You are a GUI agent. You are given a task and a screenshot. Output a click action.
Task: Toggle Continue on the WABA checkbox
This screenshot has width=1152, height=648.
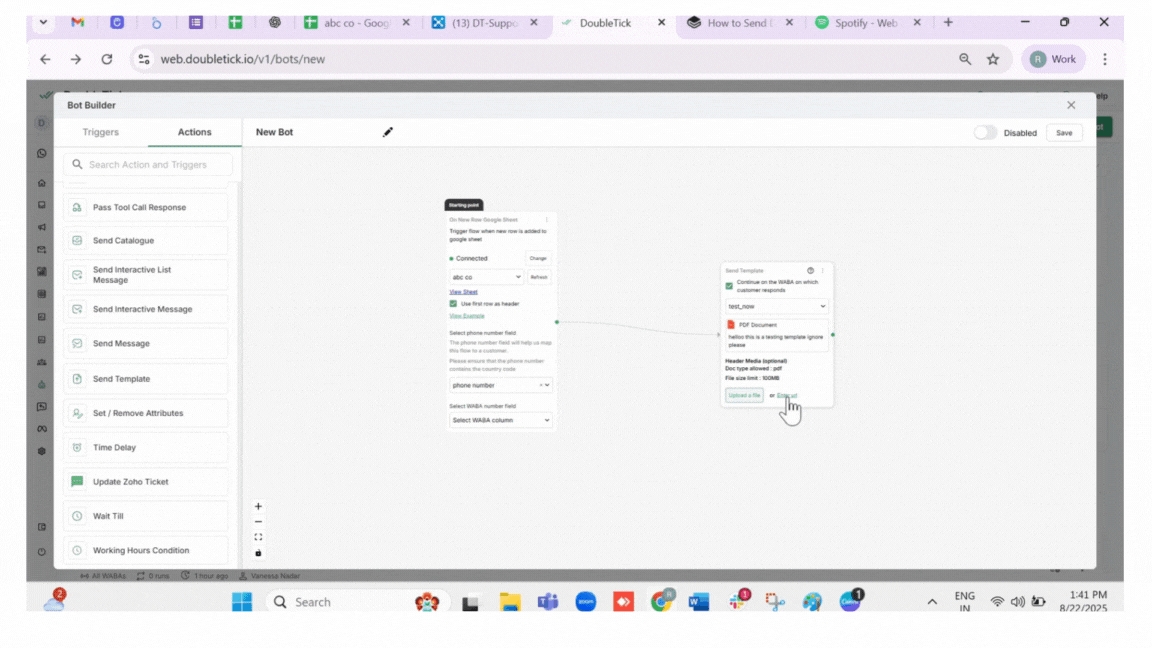click(729, 286)
